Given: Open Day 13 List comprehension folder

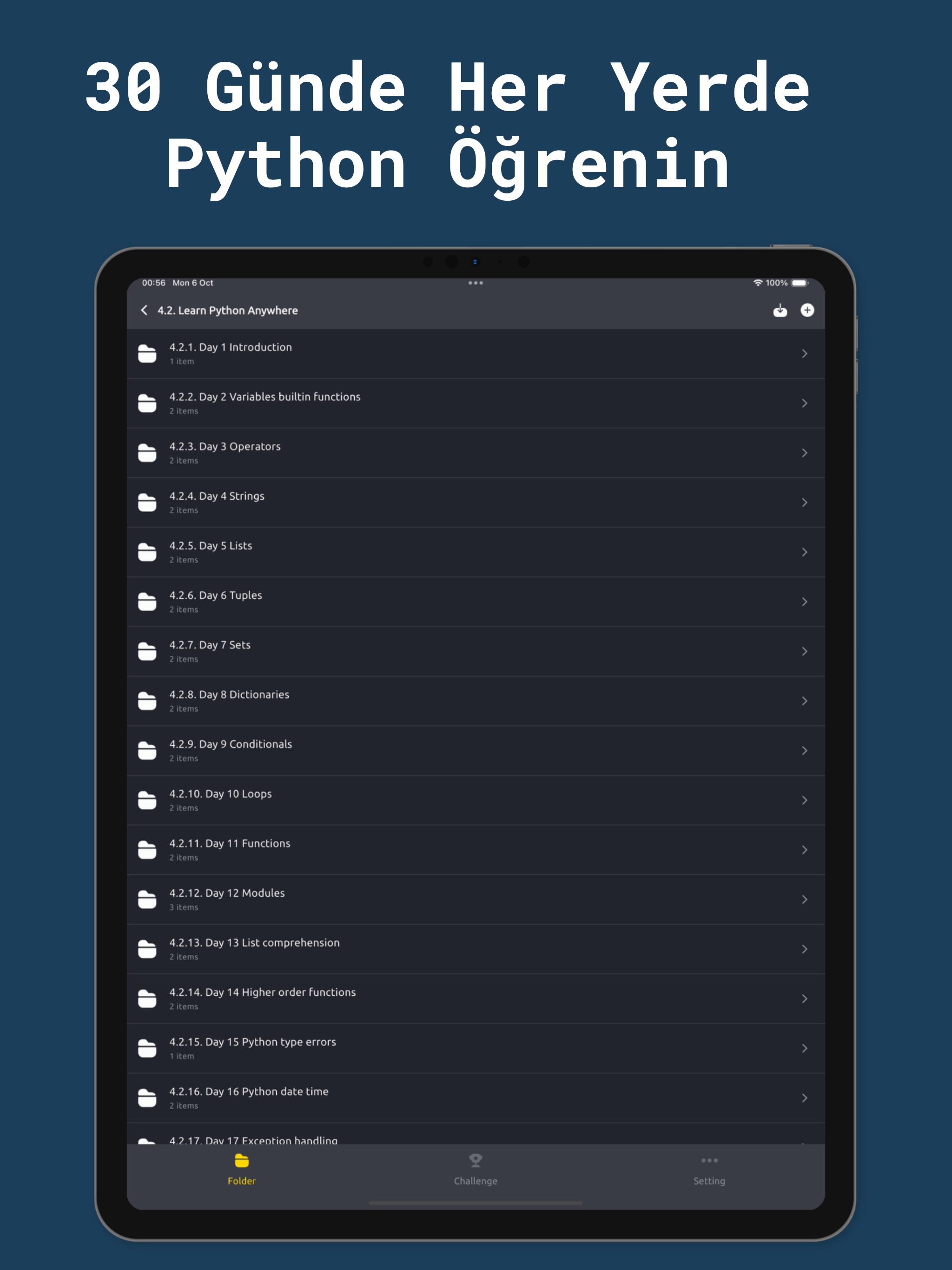Looking at the screenshot, I should point(254,943).
